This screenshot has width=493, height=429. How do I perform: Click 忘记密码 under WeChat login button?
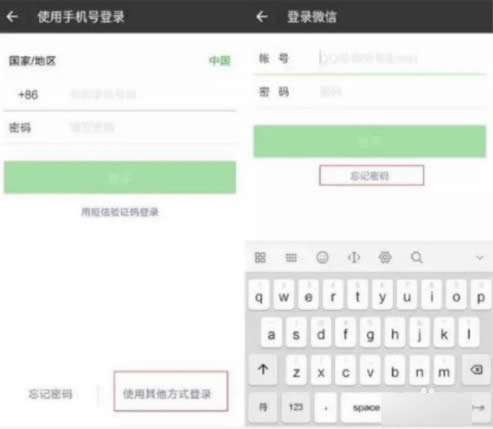coord(370,176)
